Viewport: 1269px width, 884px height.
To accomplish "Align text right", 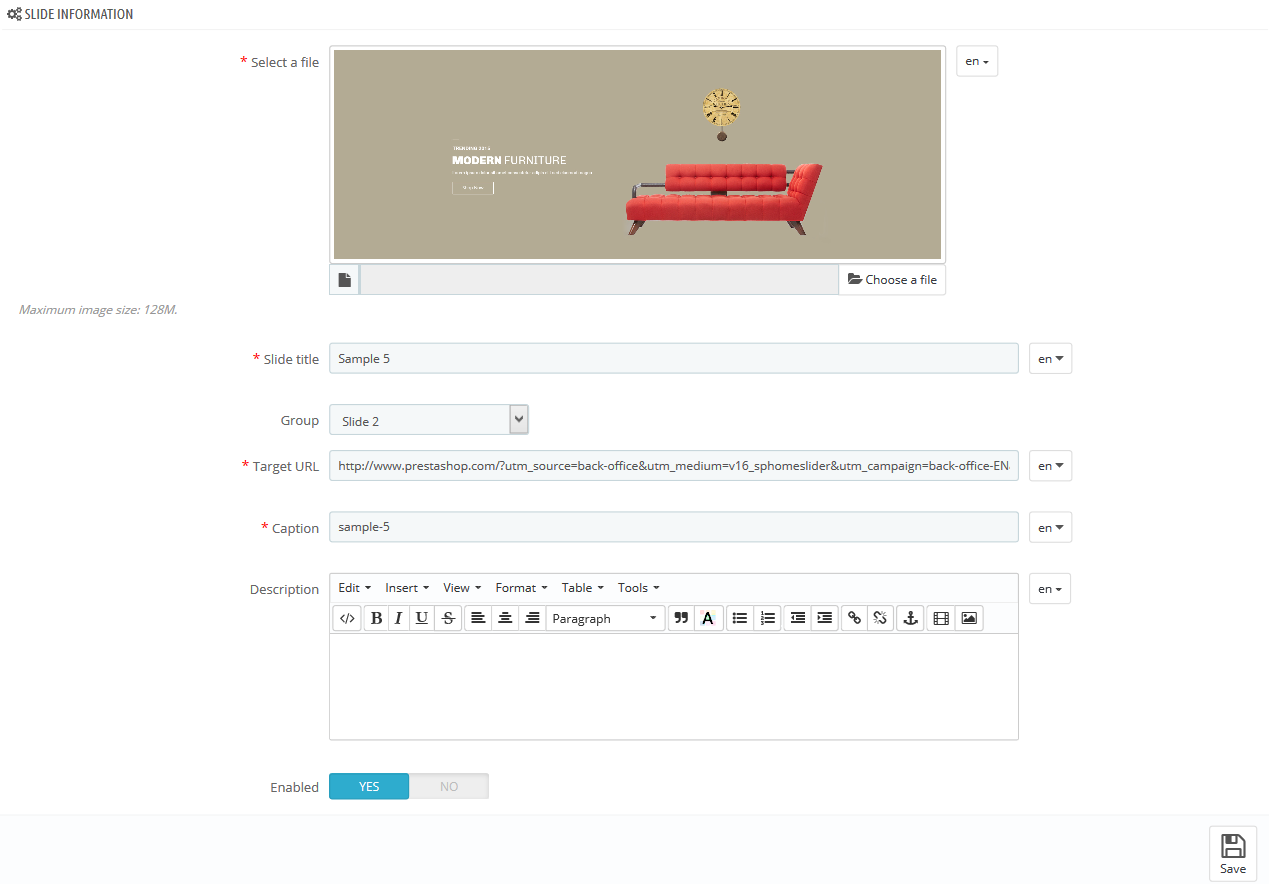I will point(532,618).
